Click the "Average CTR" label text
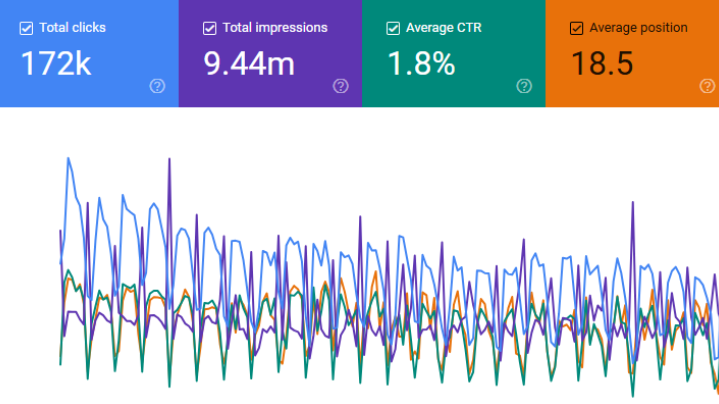 443,28
